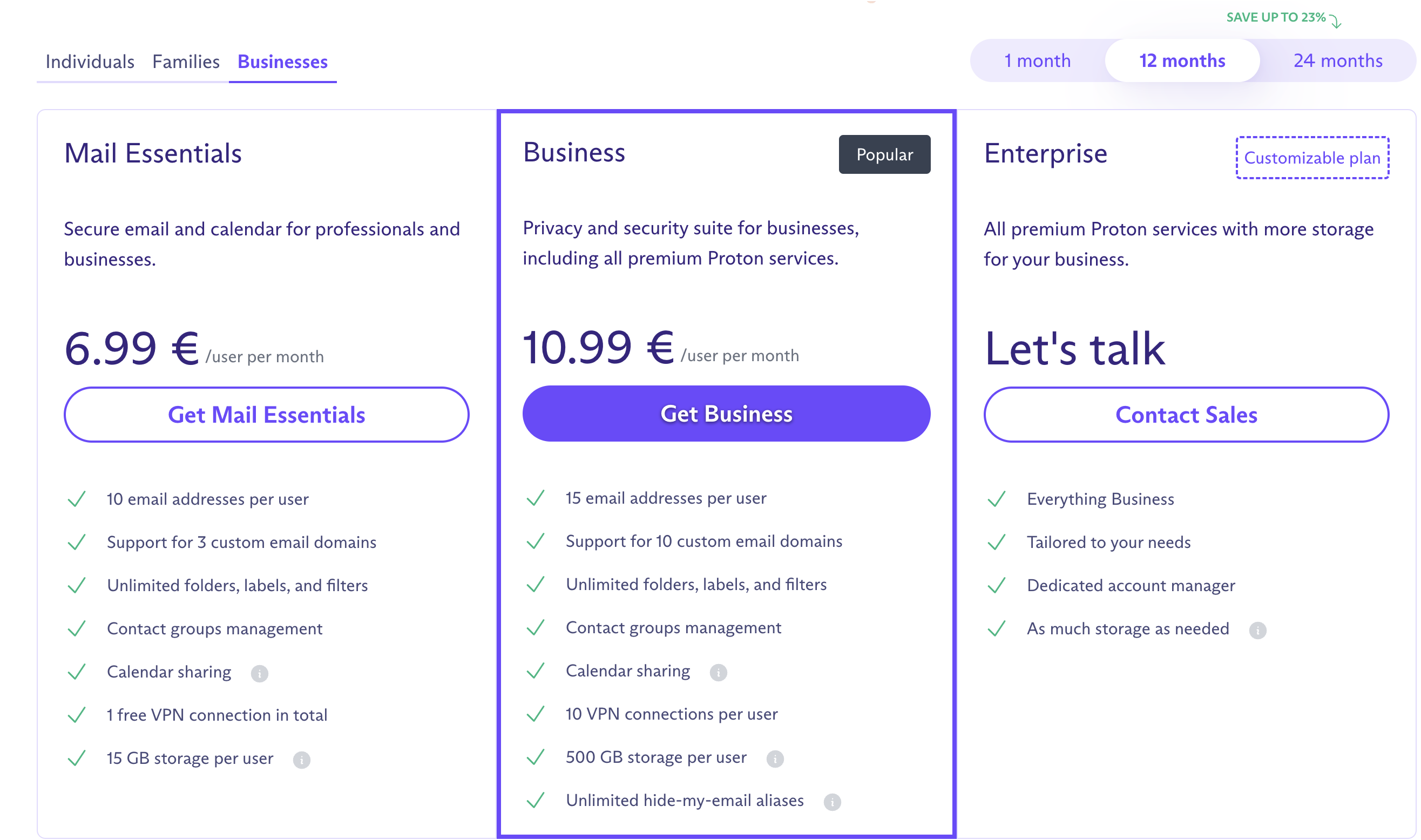
Task: Open info icon beside Mail Essentials Calendar sharing
Action: point(259,674)
